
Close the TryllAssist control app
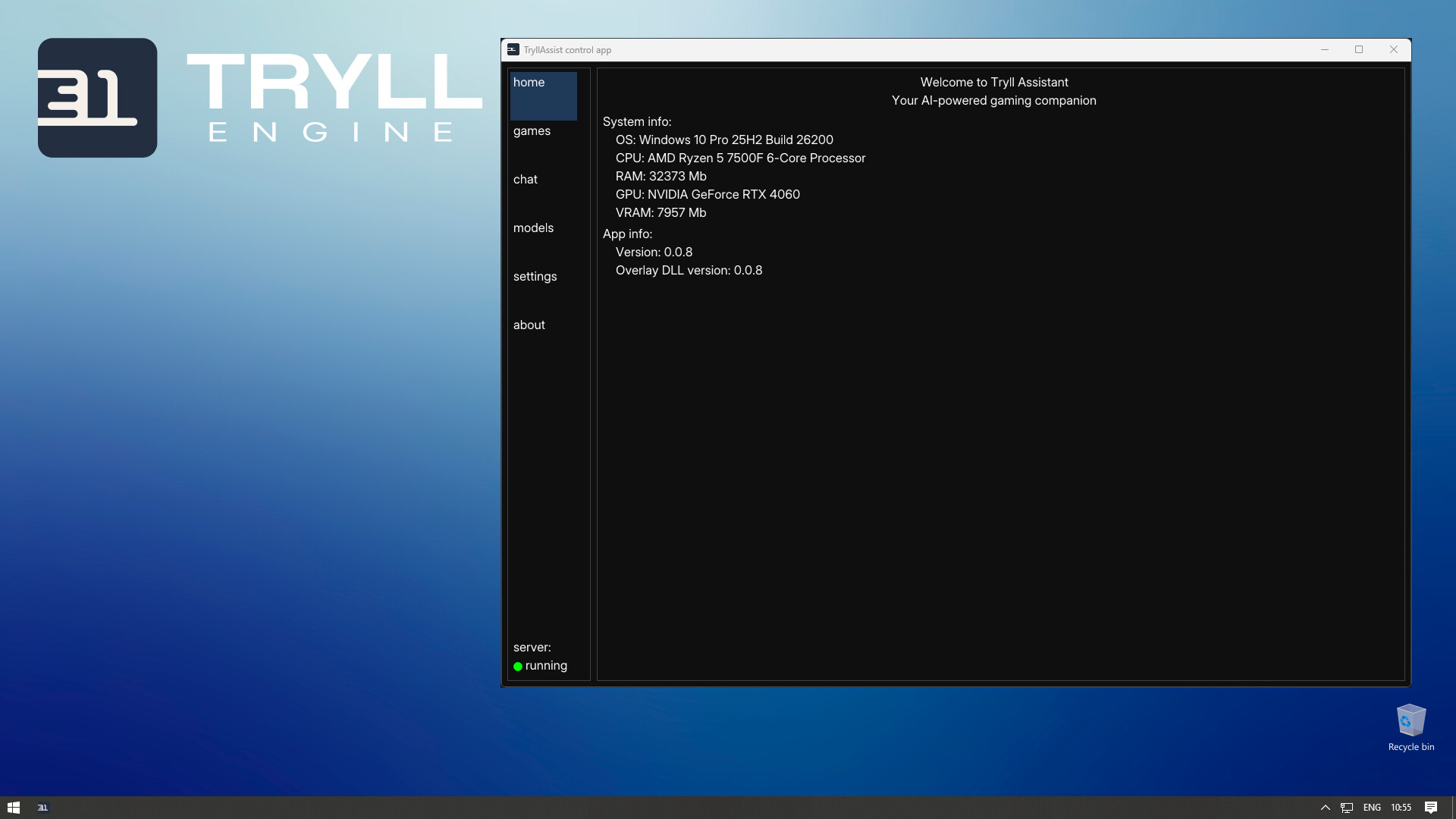(1393, 49)
